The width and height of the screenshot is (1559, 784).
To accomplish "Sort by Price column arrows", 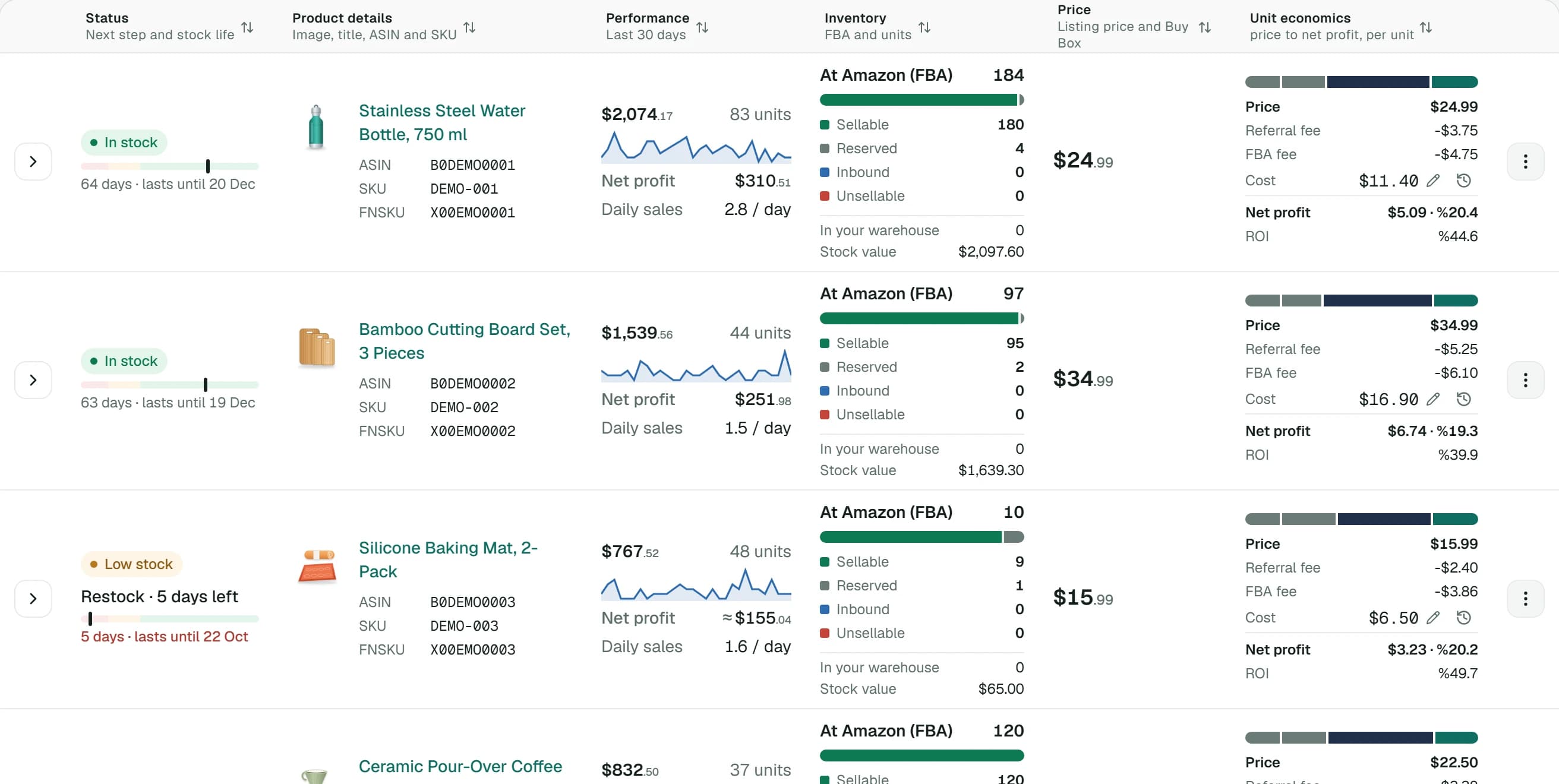I will (1205, 27).
